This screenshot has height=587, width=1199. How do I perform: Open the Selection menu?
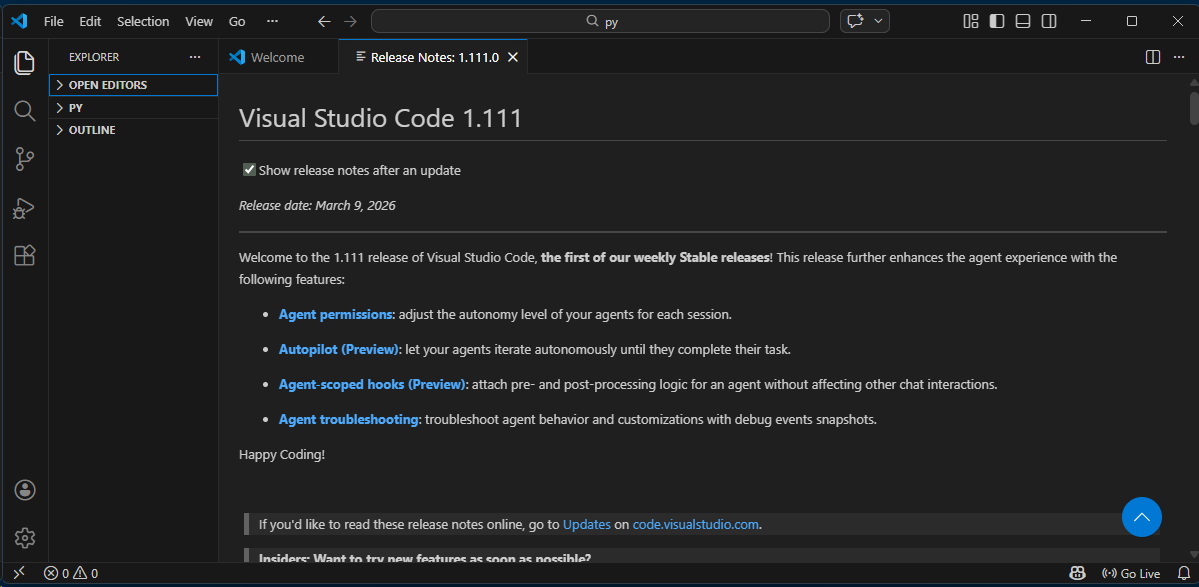click(x=143, y=21)
